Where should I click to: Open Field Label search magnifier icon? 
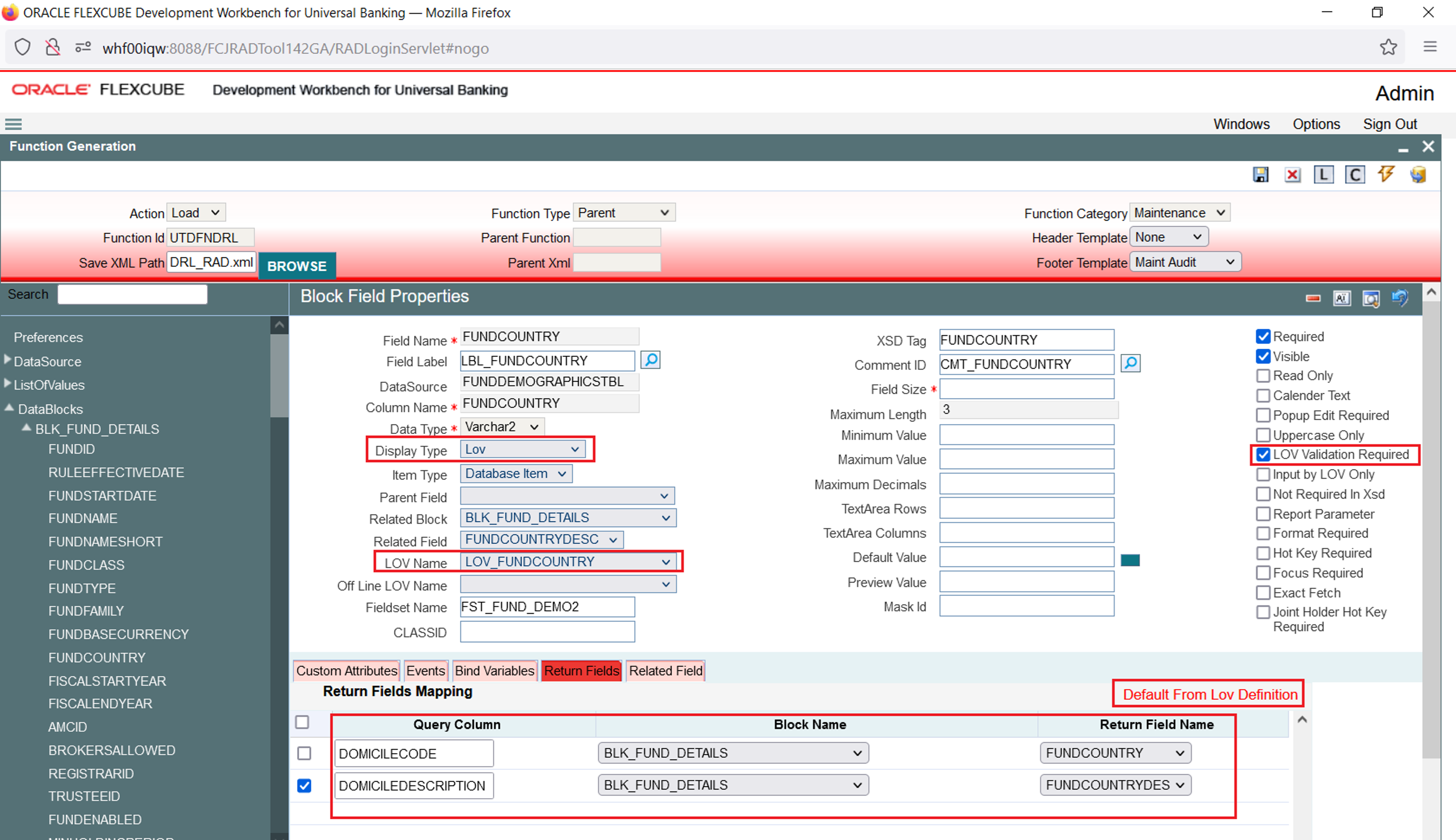pyautogui.click(x=651, y=360)
